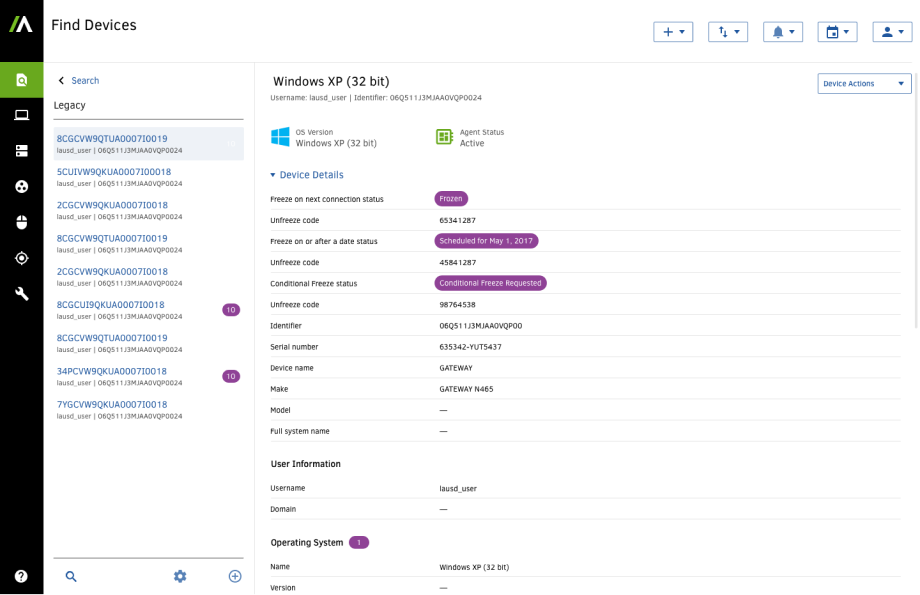Open the user account dropdown
920x595 pixels.
pyautogui.click(x=891, y=32)
